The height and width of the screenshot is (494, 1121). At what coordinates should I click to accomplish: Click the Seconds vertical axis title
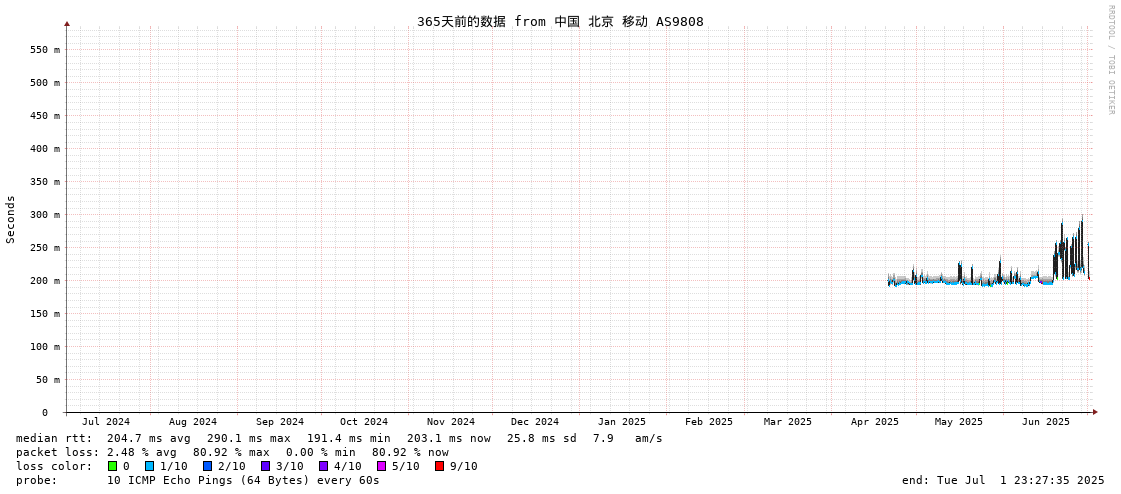point(11,219)
